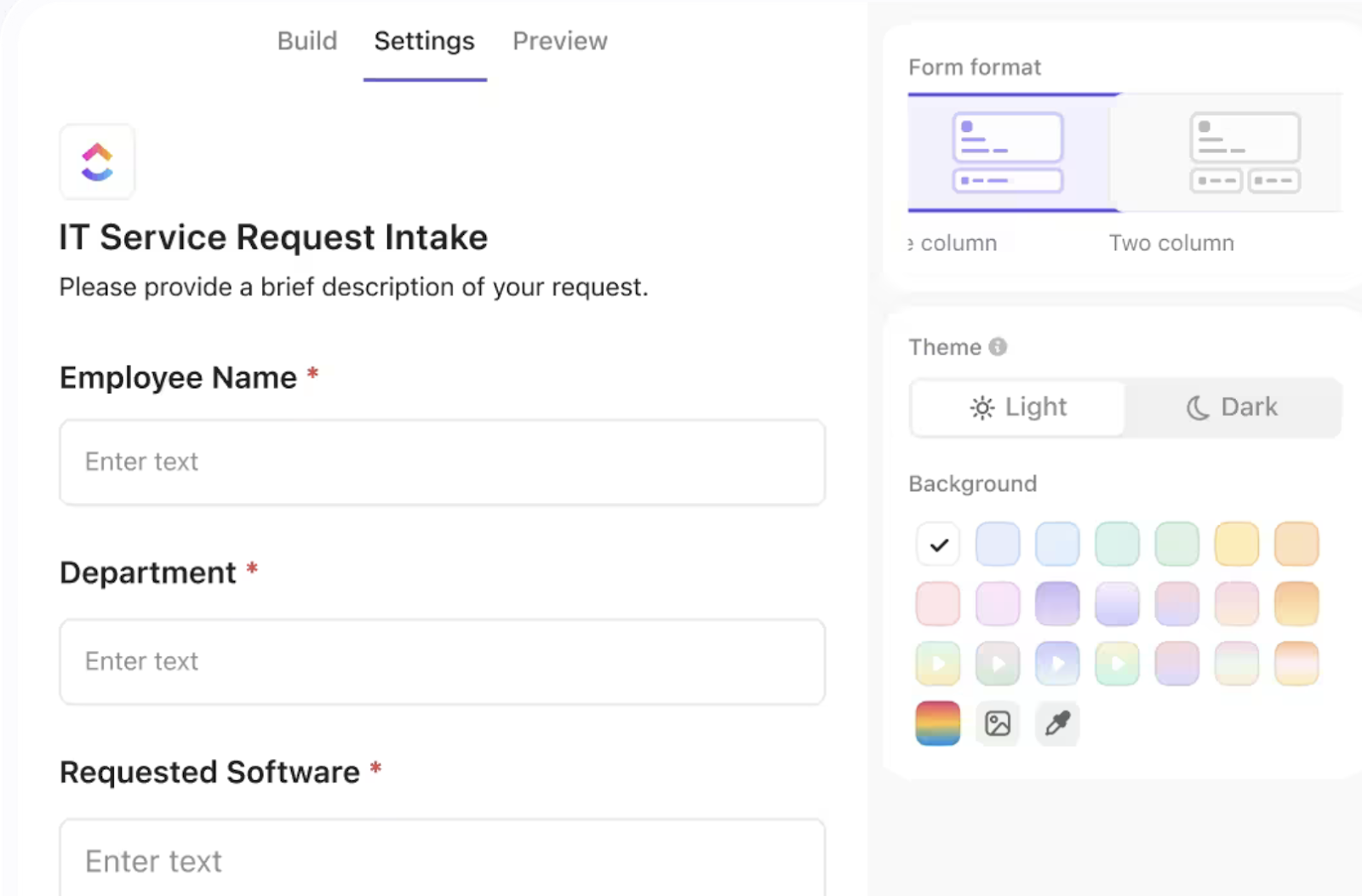
Task: Edit the form description text
Action: click(353, 288)
